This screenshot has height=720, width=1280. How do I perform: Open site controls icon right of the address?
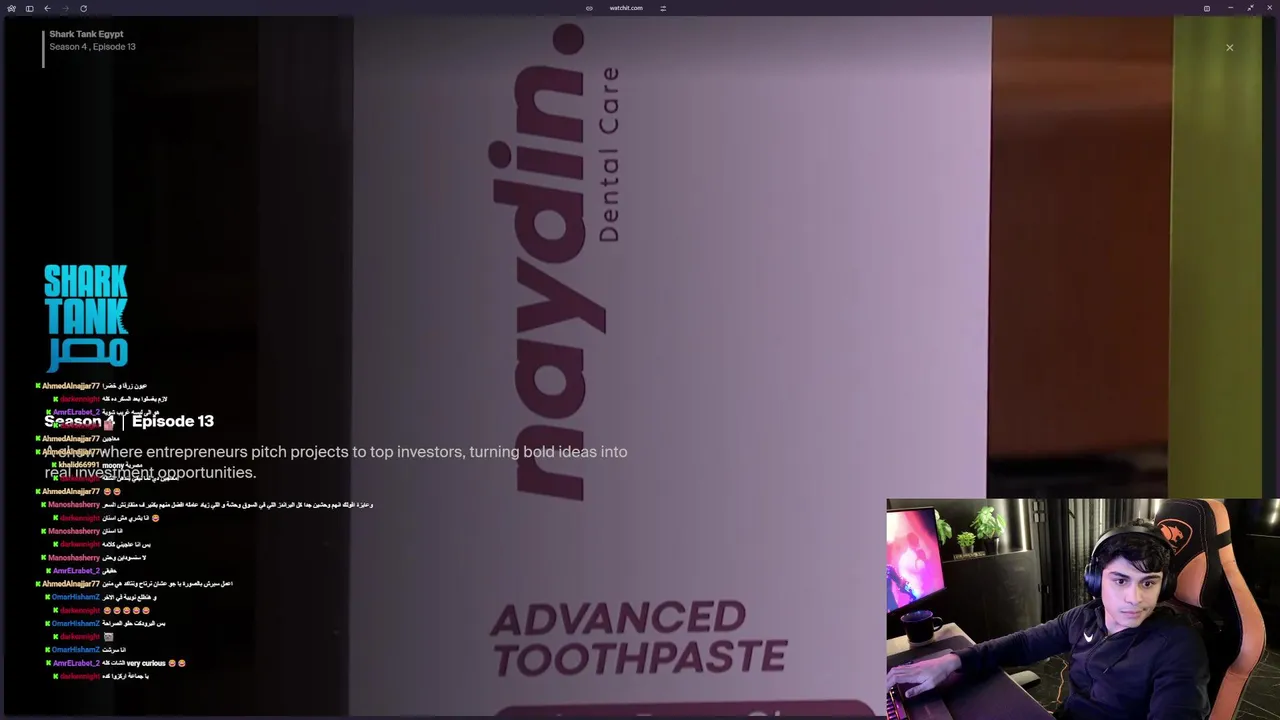coord(663,8)
